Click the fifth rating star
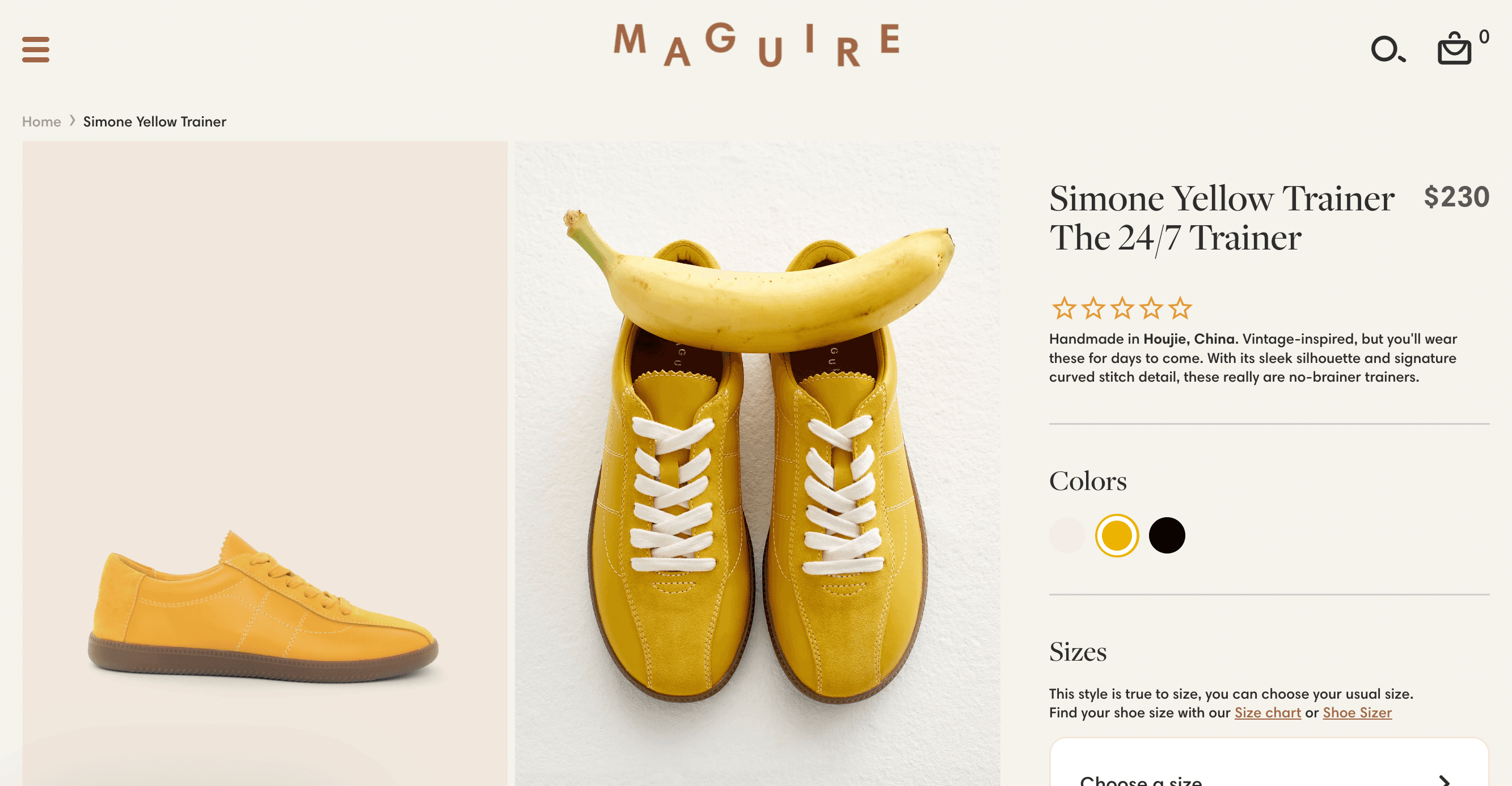Screen dimensions: 1512x786 click(1180, 308)
